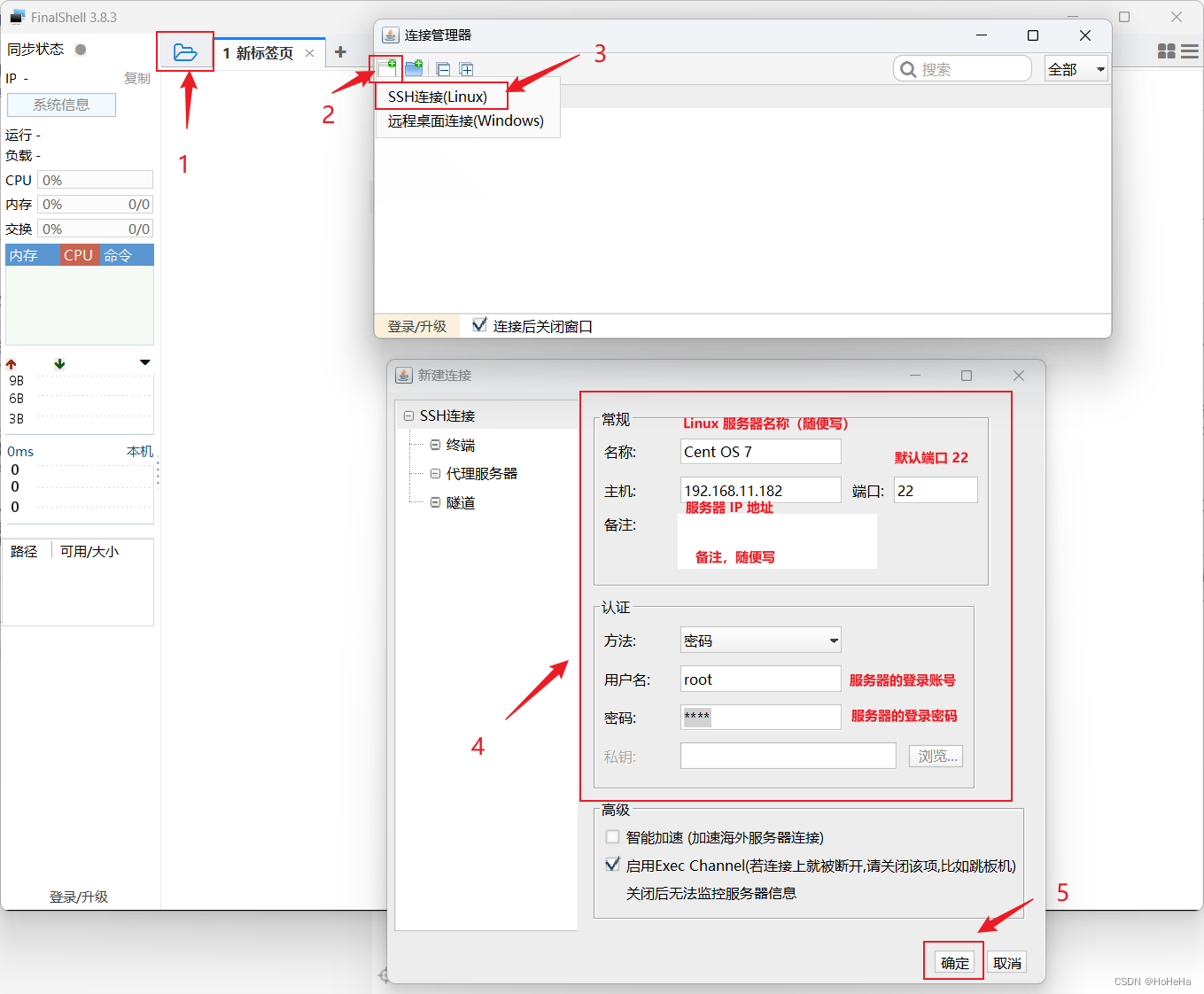Screen dimensions: 1204x994
Task: Click the Java icon of 连接管理器 title bar
Action: [x=390, y=35]
